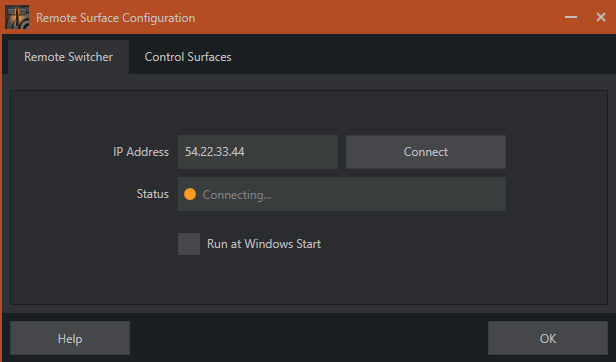
Task: Click the Remote Surface Configuration title text
Action: click(116, 18)
